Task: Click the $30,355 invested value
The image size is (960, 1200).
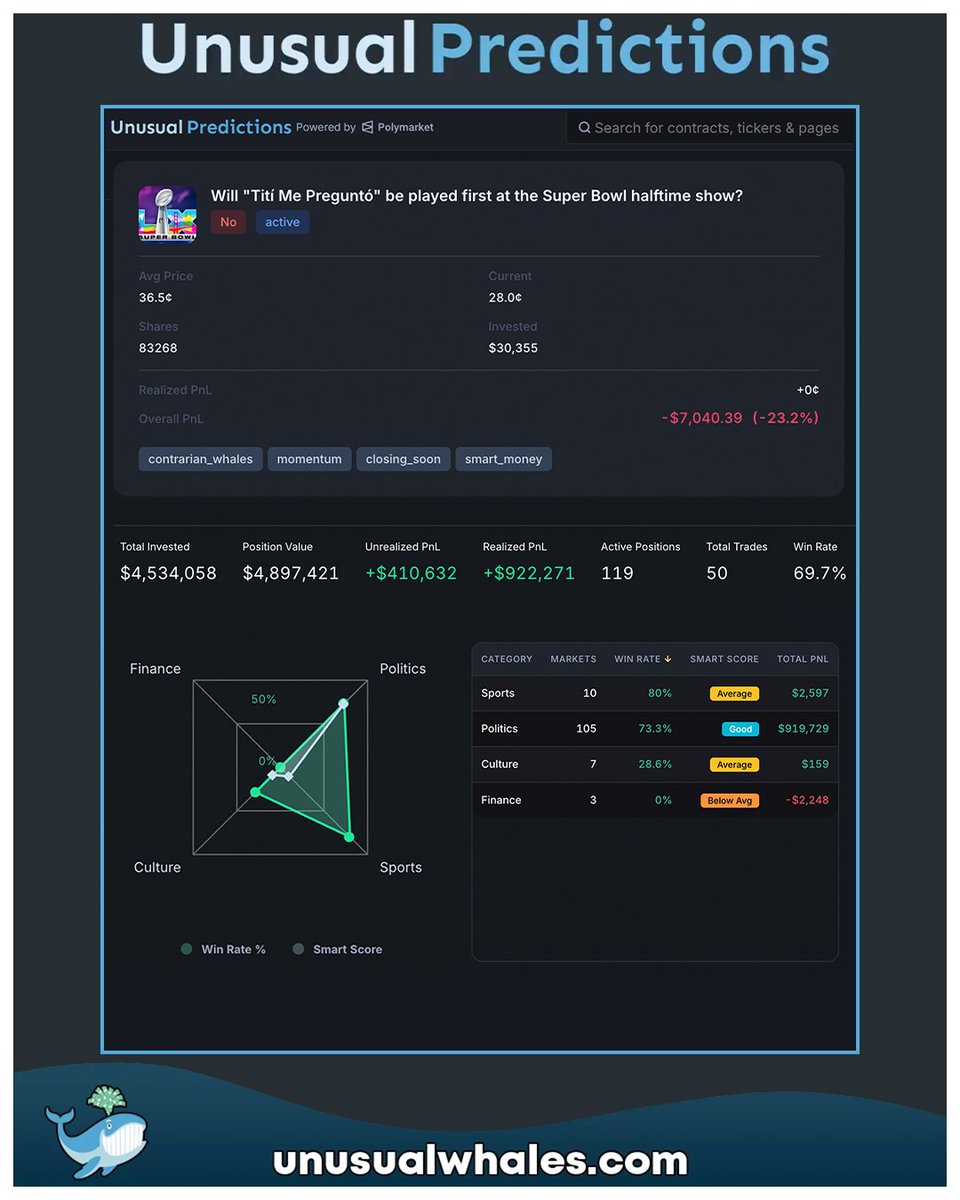Action: click(513, 348)
